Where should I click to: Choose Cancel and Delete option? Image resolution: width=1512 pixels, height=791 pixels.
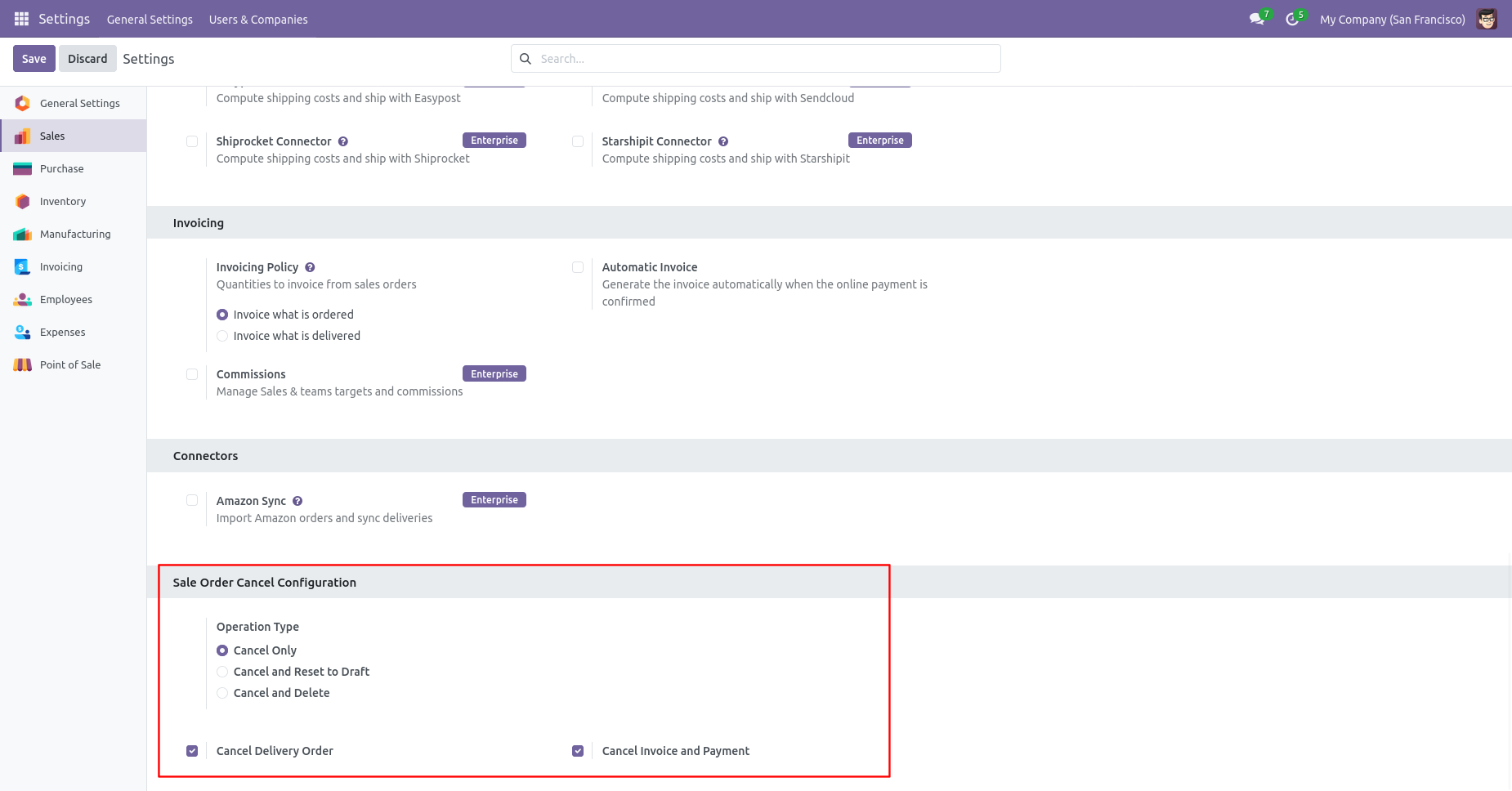tap(222, 693)
